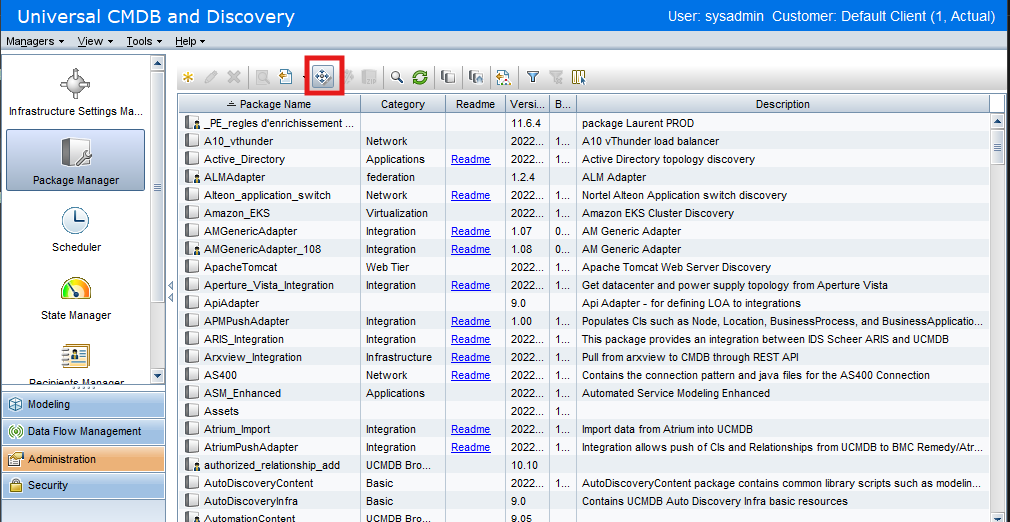Click the Security padlock icon
The width and height of the screenshot is (1010, 522).
14,485
